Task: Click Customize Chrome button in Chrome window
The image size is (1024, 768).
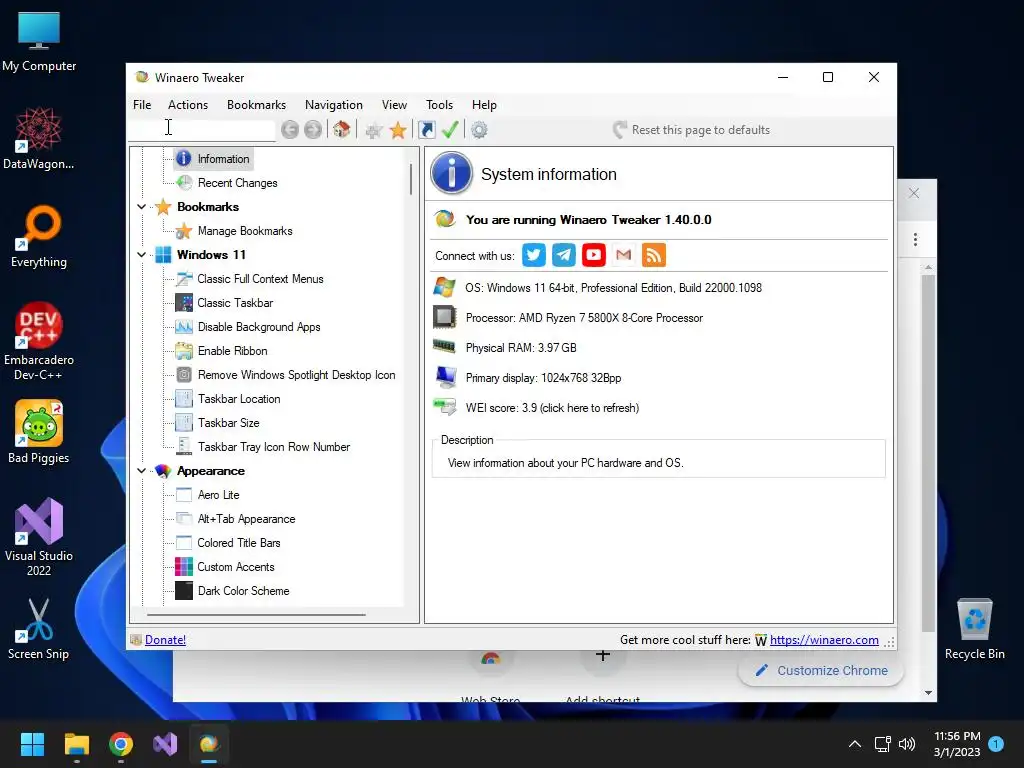Action: tap(821, 671)
